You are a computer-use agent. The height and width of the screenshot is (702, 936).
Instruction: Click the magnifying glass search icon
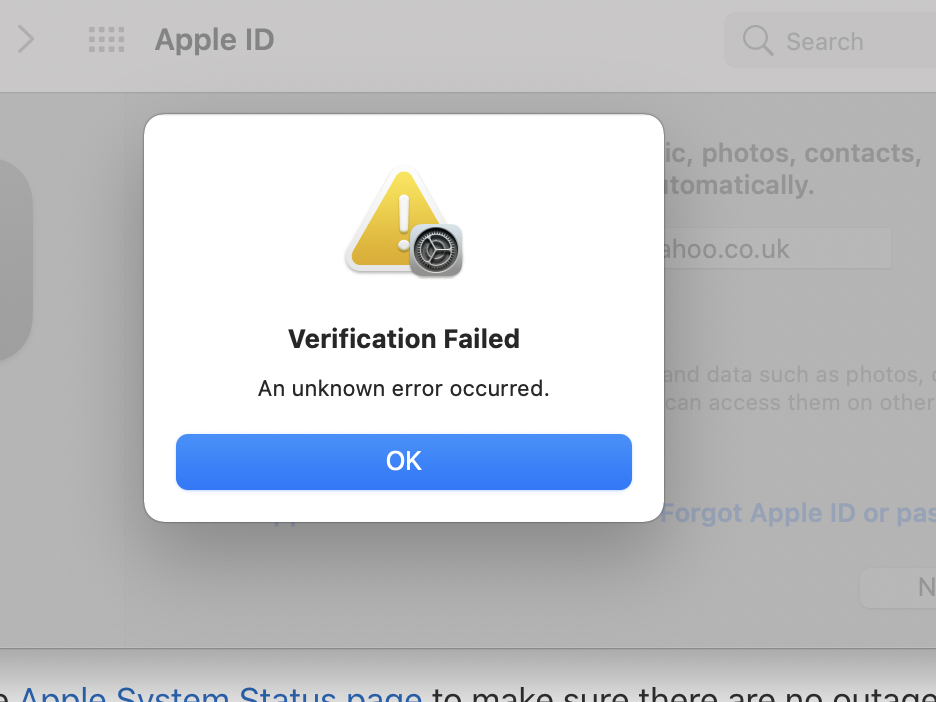[x=757, y=41]
